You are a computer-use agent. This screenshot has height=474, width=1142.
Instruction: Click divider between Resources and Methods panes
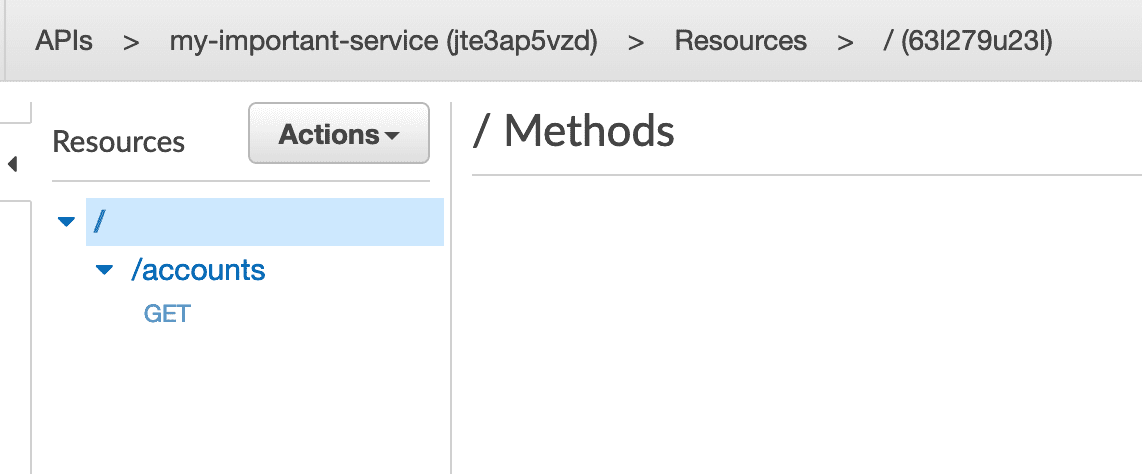452,288
